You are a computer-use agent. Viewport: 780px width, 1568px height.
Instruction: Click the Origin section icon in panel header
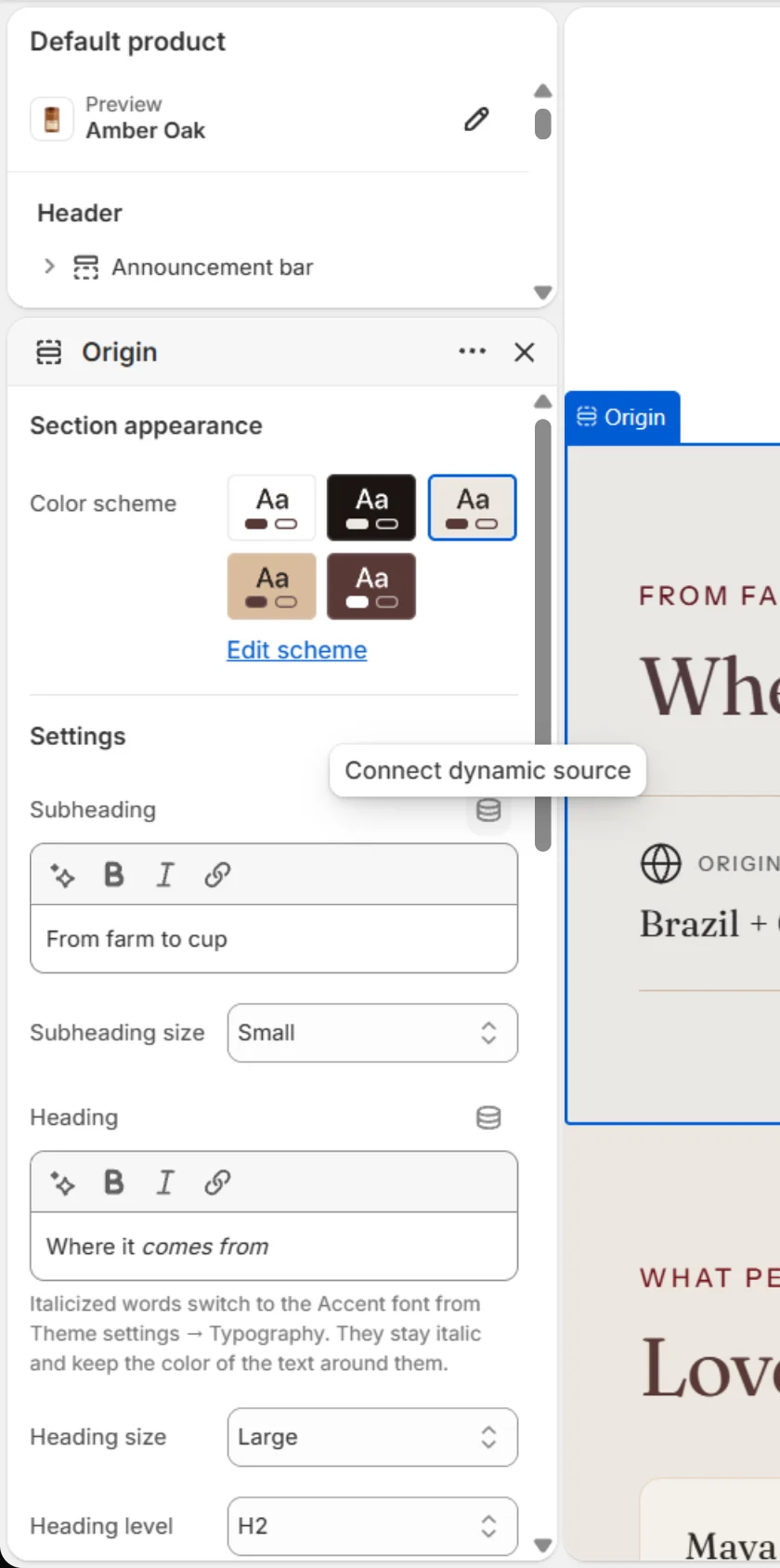click(x=49, y=352)
